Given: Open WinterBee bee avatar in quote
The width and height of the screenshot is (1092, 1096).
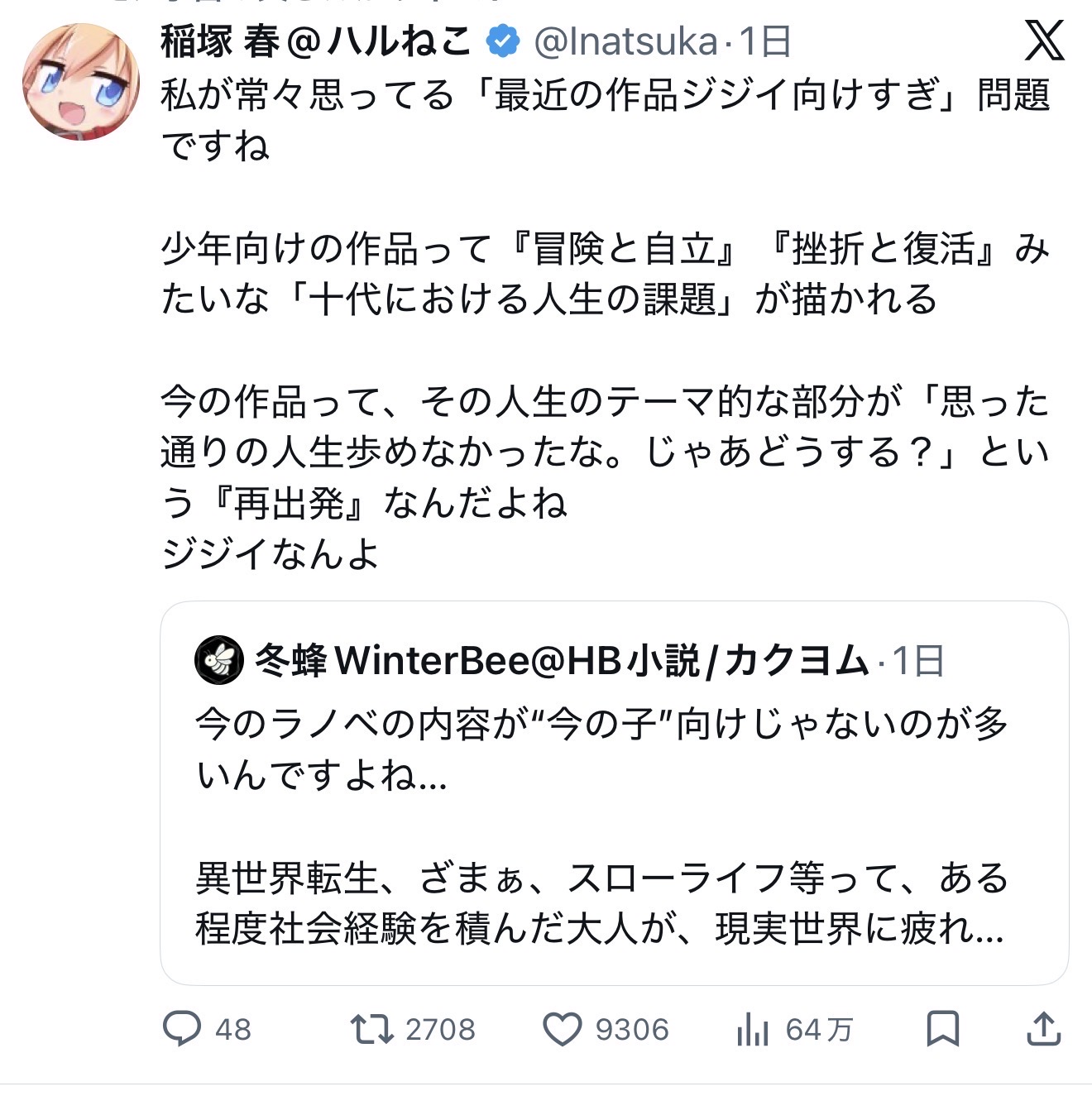Looking at the screenshot, I should click(x=218, y=660).
